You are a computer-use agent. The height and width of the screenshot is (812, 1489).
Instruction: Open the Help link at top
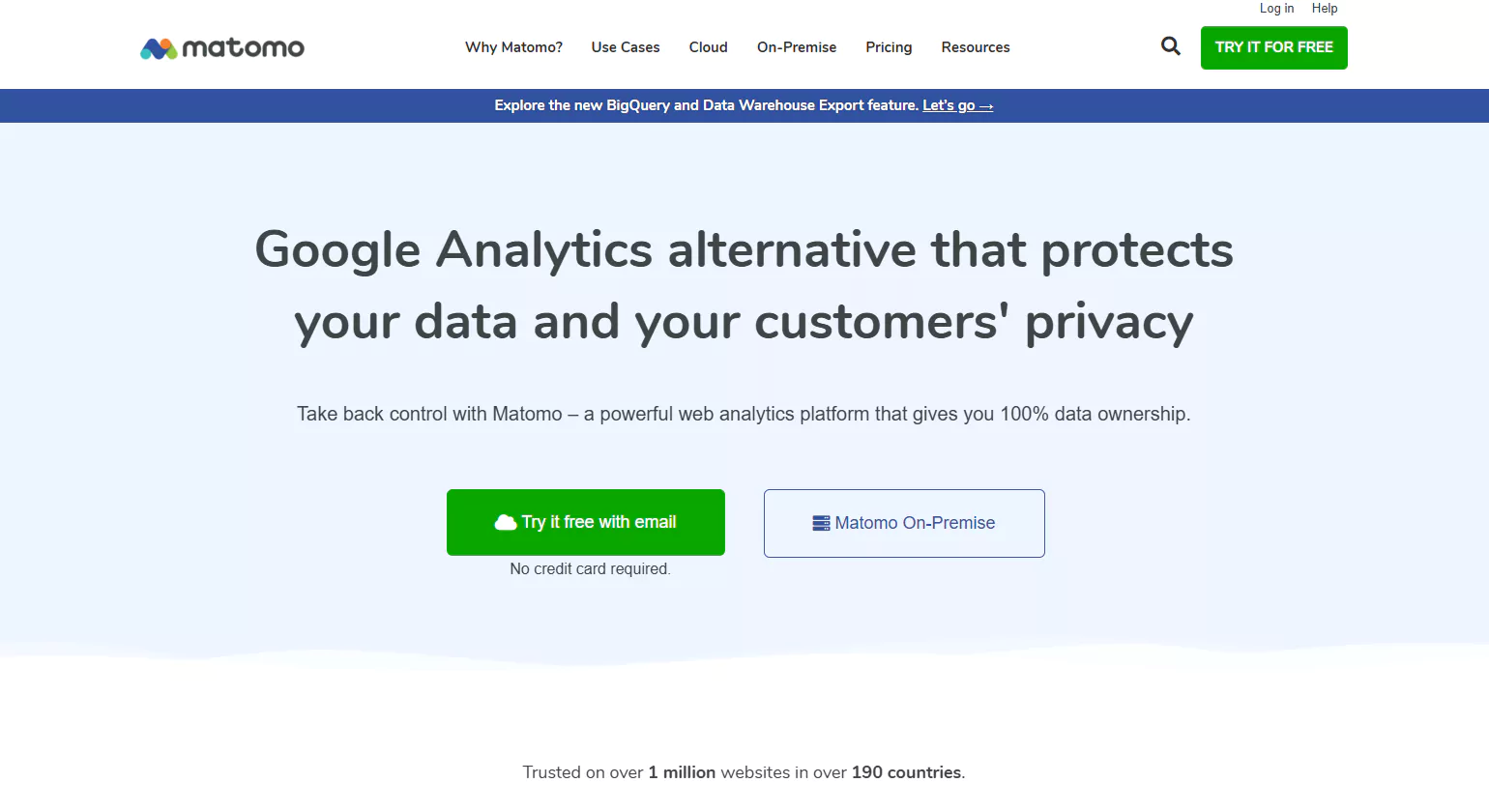pyautogui.click(x=1324, y=9)
